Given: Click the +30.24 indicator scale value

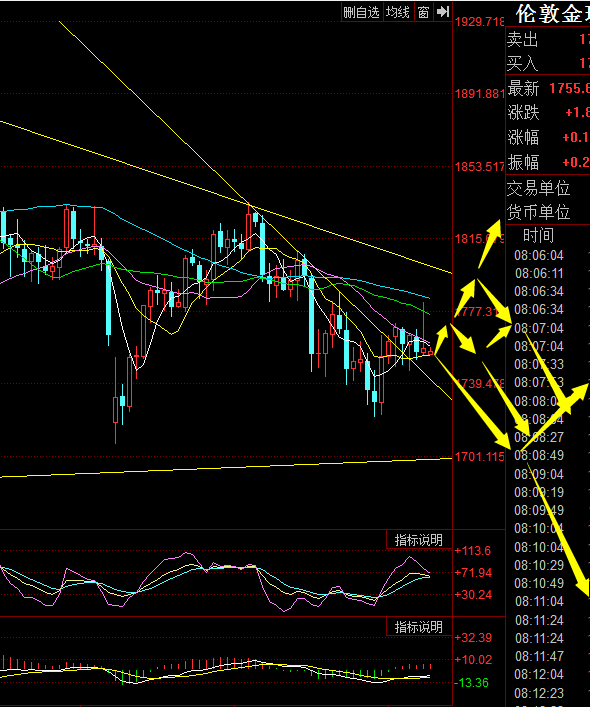Looking at the screenshot, I should point(474,595).
